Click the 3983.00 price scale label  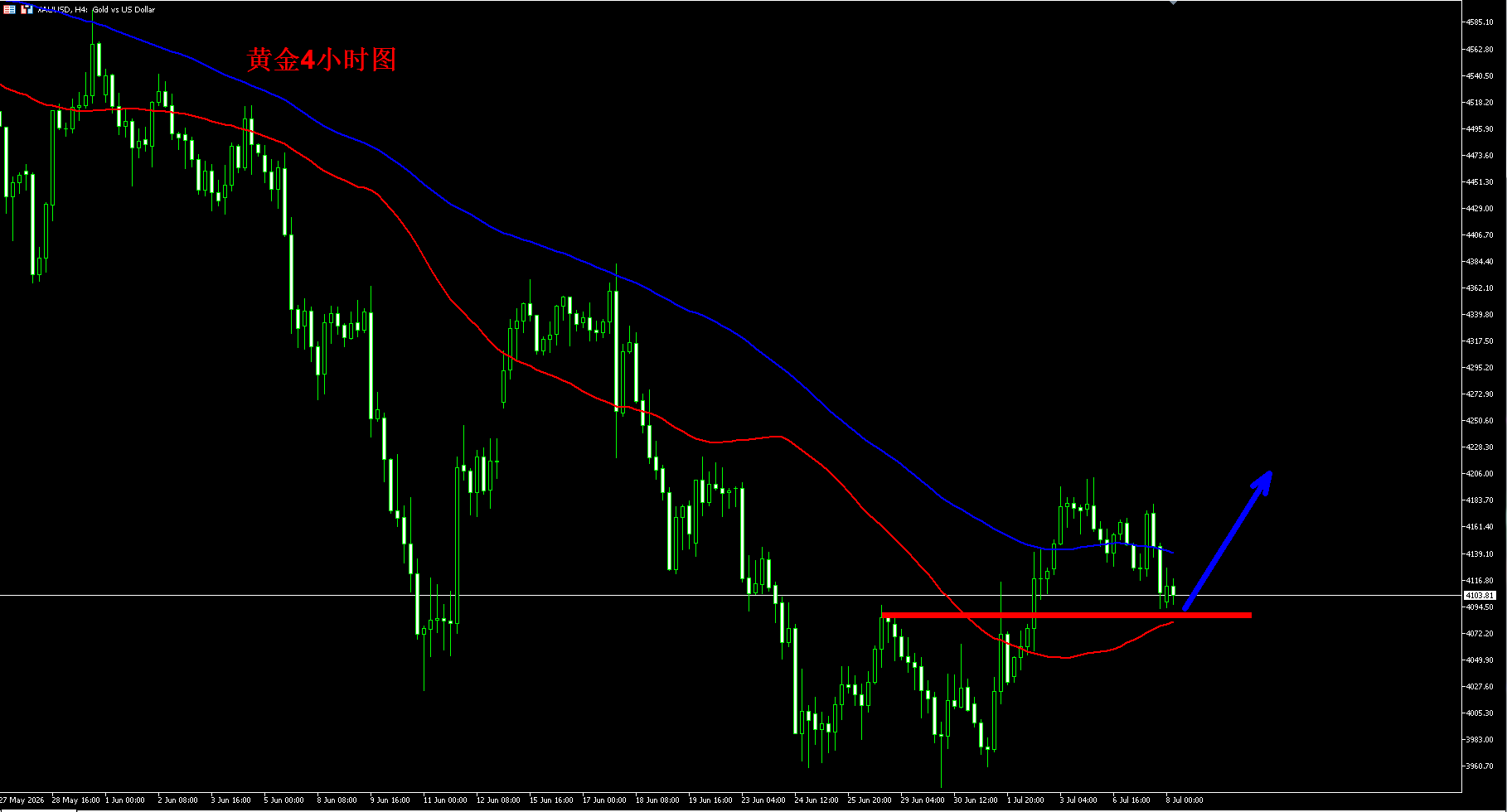1480,739
